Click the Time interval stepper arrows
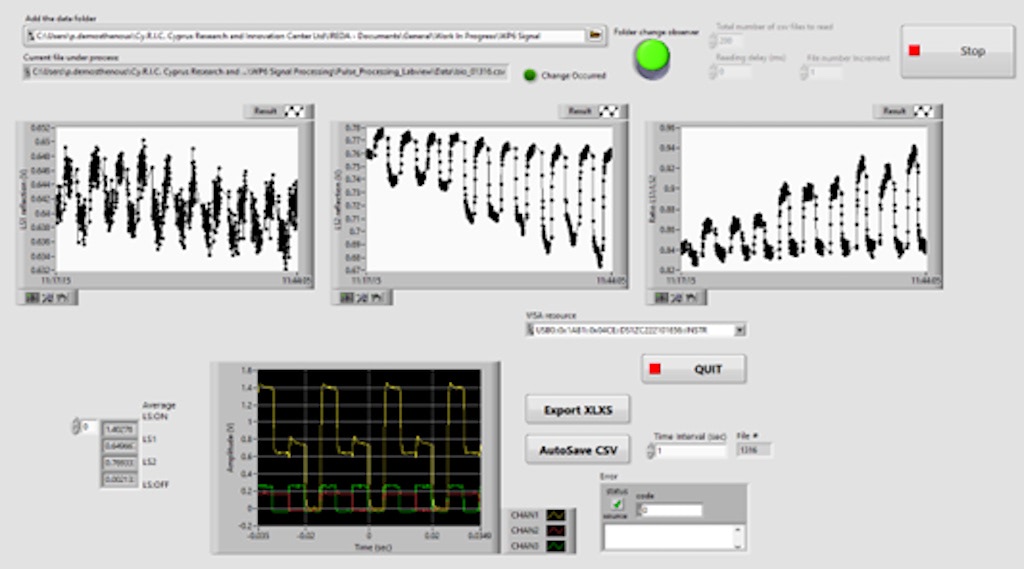The height and width of the screenshot is (569, 1024). pos(650,451)
